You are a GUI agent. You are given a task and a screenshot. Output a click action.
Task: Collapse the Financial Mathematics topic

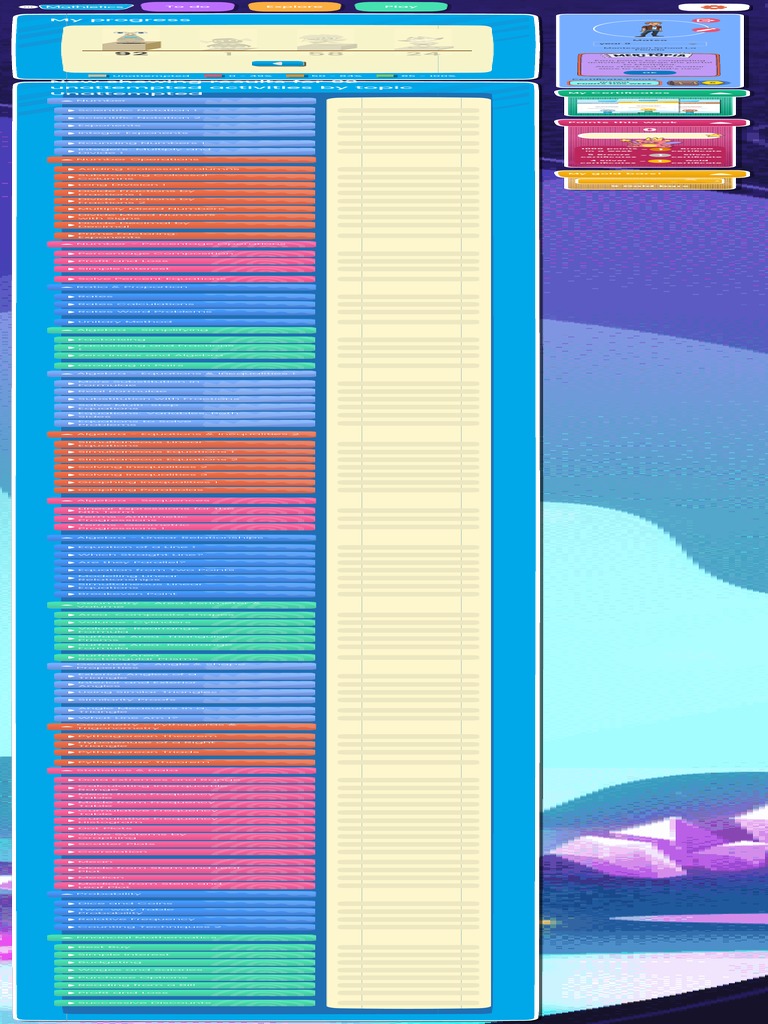pyautogui.click(x=182, y=938)
